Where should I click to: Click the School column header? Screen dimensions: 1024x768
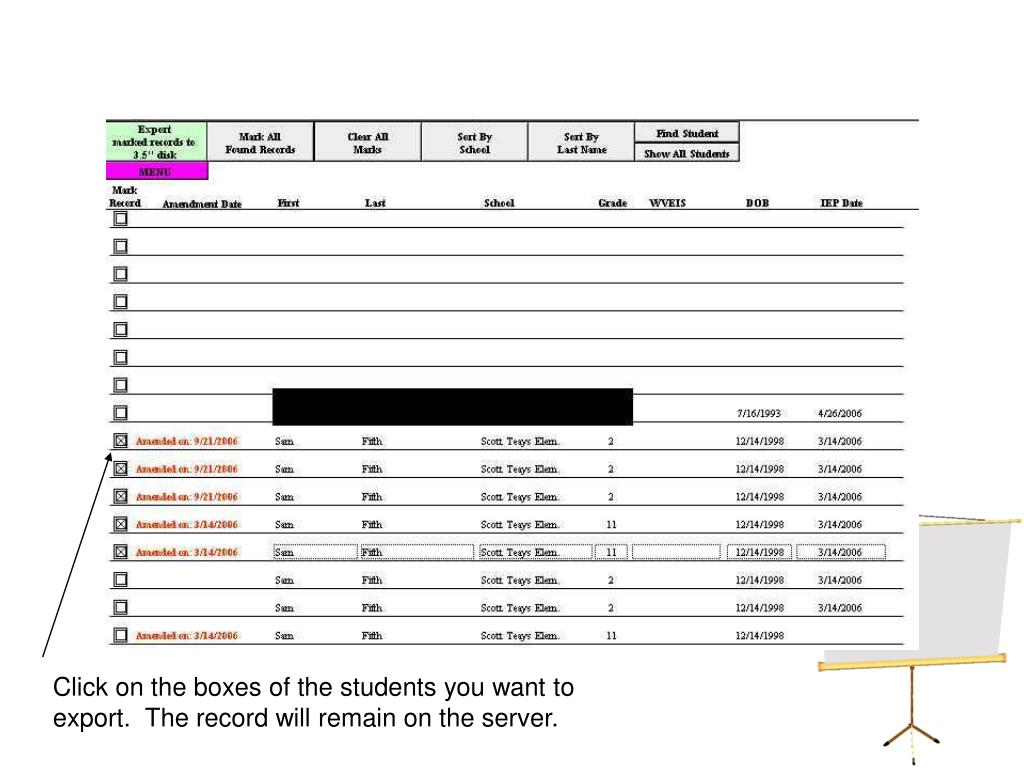pos(499,203)
